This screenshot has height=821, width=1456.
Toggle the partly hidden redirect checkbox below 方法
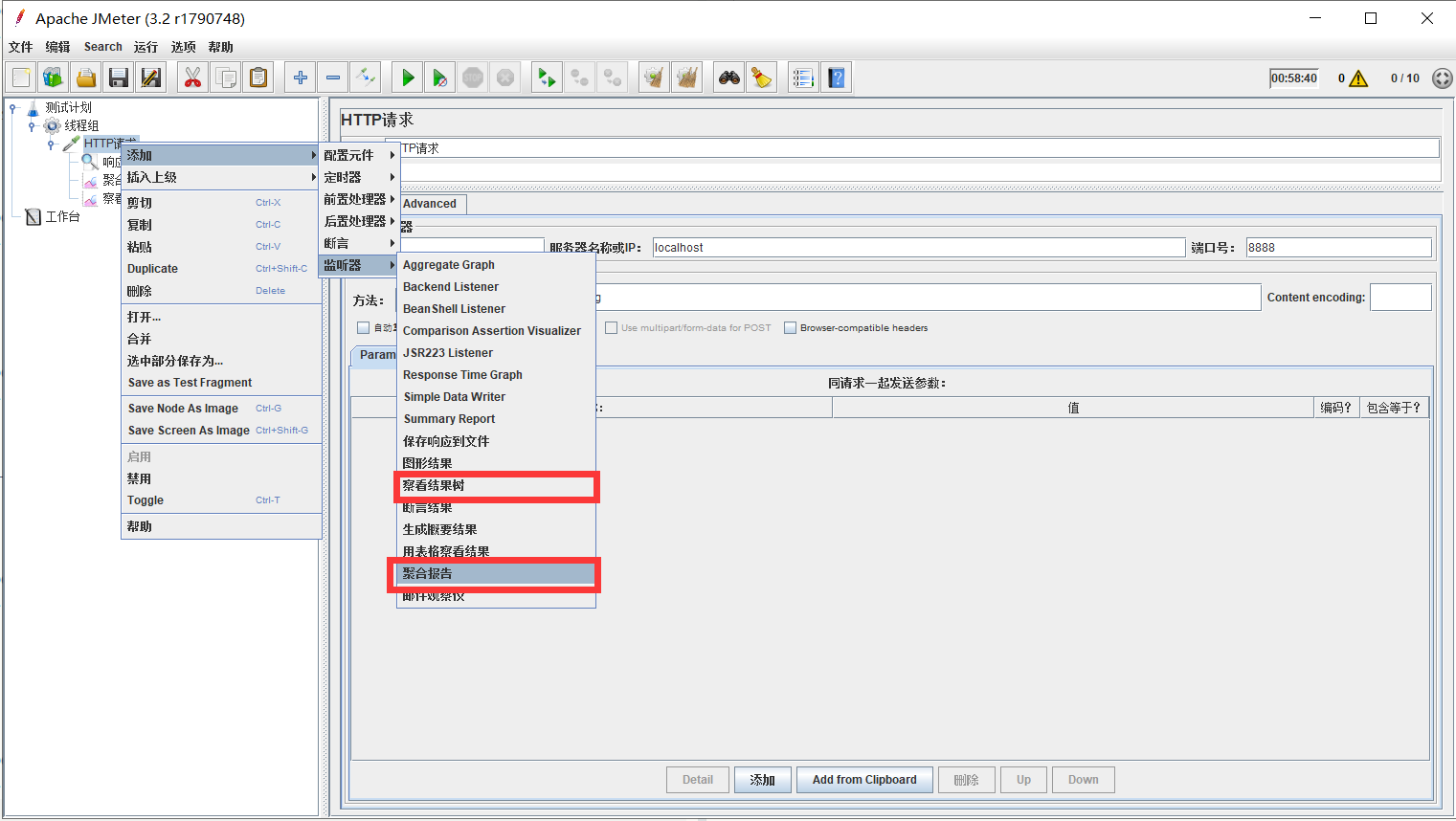tap(363, 327)
